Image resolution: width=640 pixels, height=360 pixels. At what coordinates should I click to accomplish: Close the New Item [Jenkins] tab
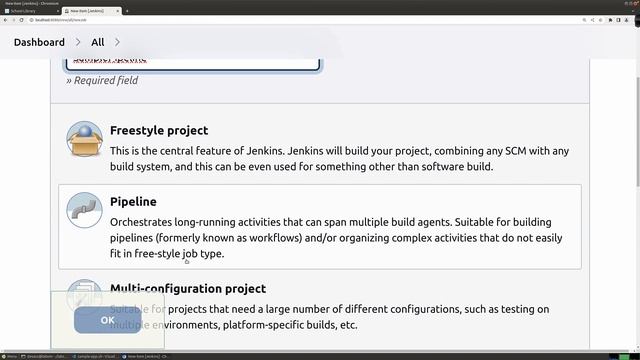coord(118,11)
